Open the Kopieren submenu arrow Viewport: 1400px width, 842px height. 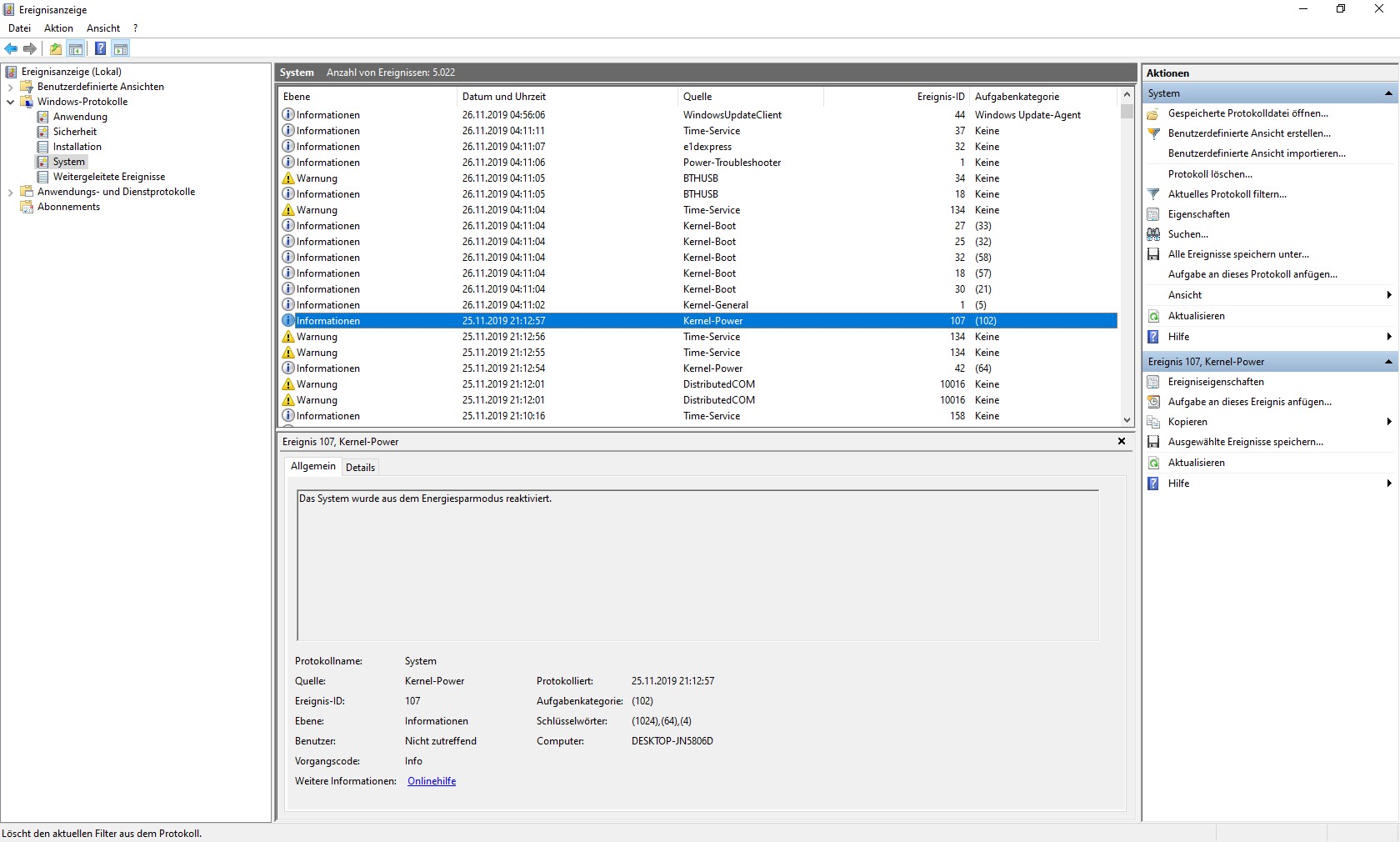coord(1389,422)
